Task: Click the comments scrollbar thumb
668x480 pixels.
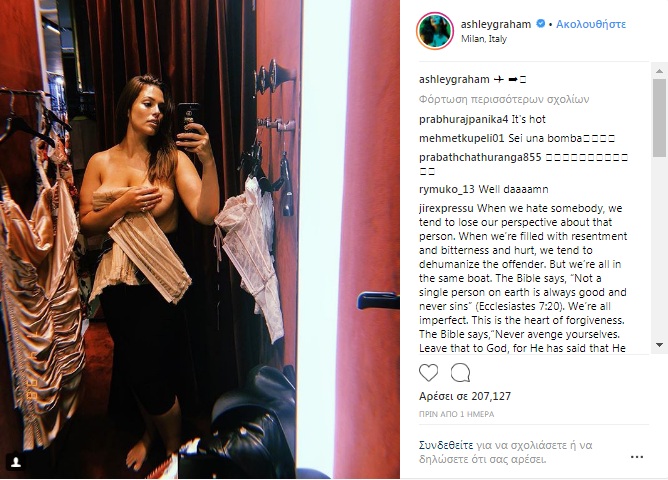Action: tap(659, 117)
